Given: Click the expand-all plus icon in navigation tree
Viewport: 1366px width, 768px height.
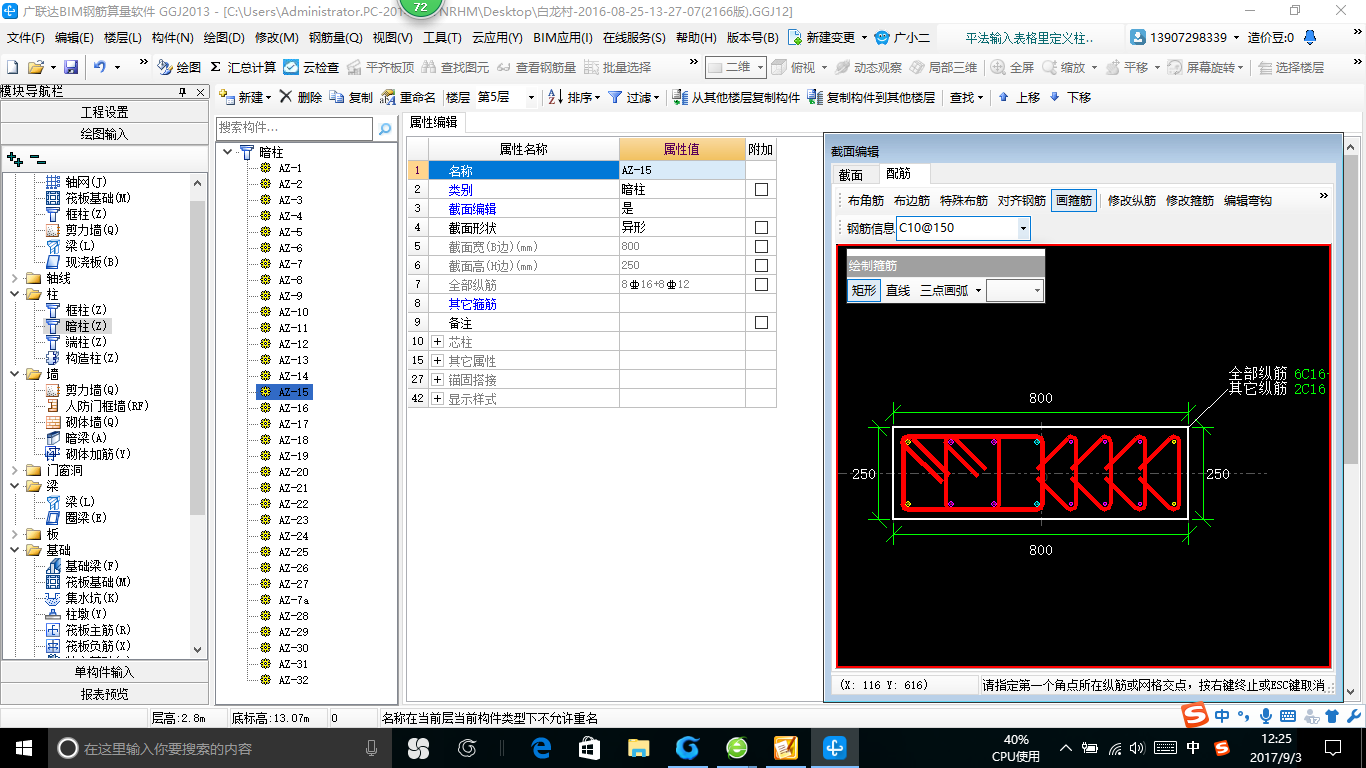Looking at the screenshot, I should click(x=14, y=158).
